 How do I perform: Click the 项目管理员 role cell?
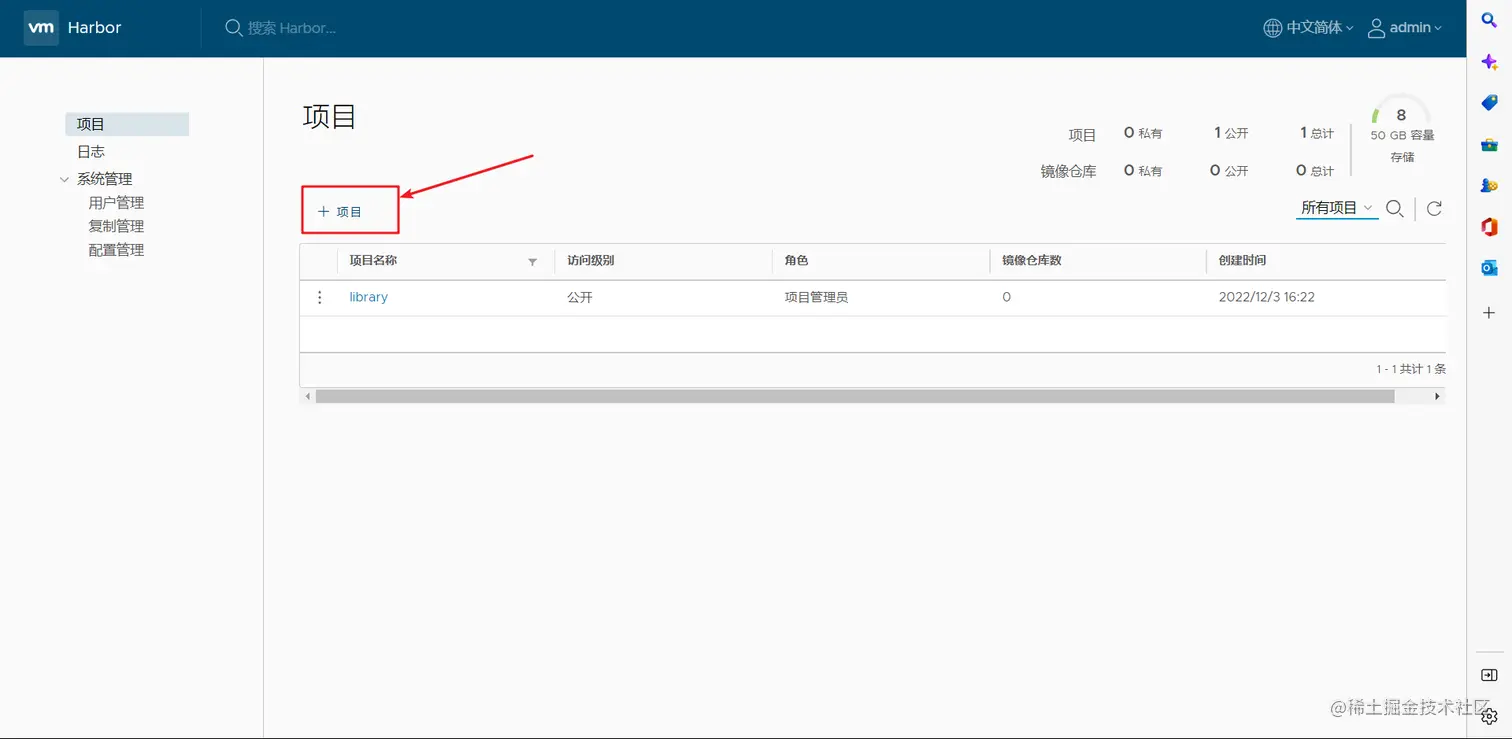click(816, 298)
